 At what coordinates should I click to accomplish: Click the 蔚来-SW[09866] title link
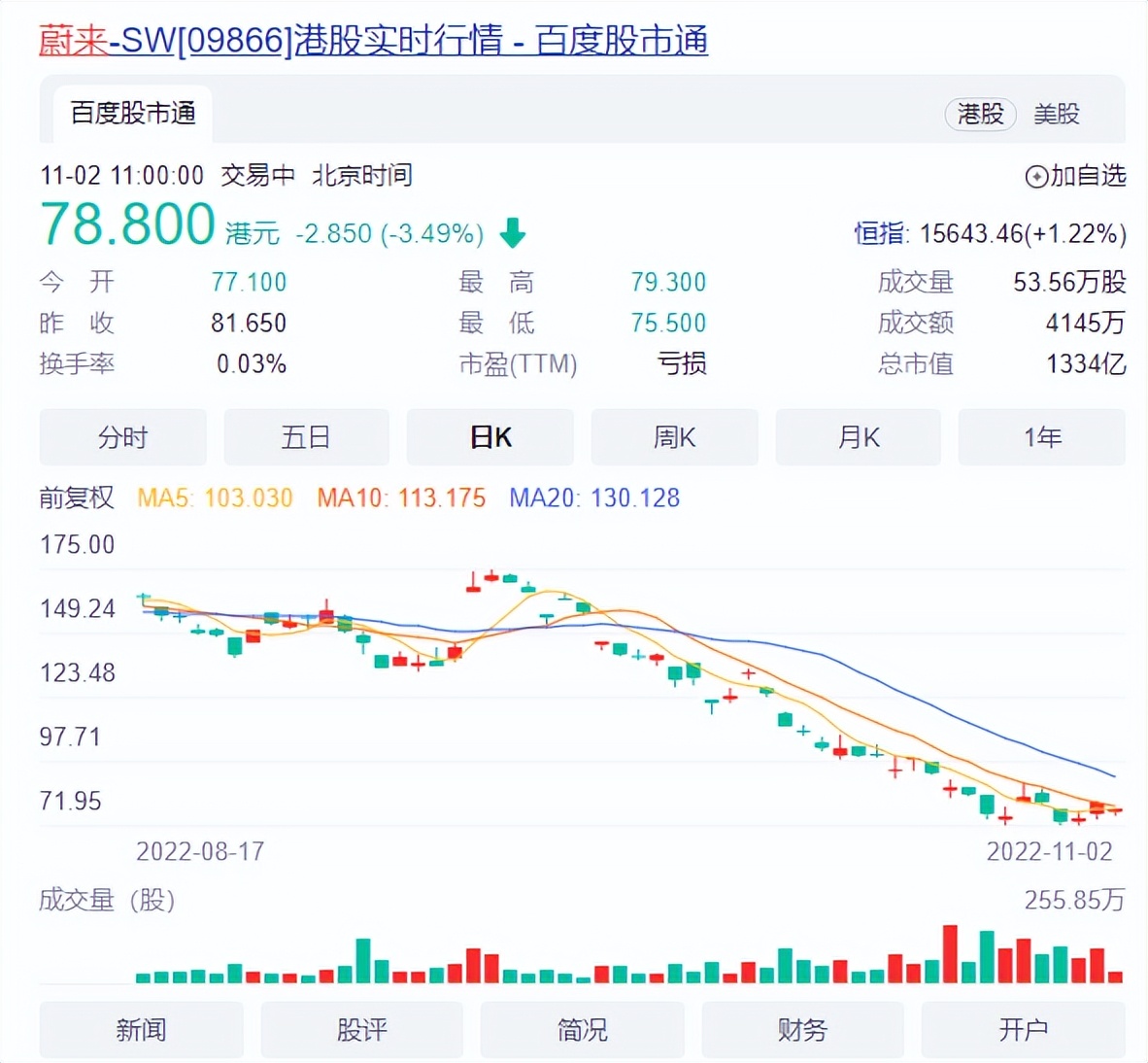(155, 42)
